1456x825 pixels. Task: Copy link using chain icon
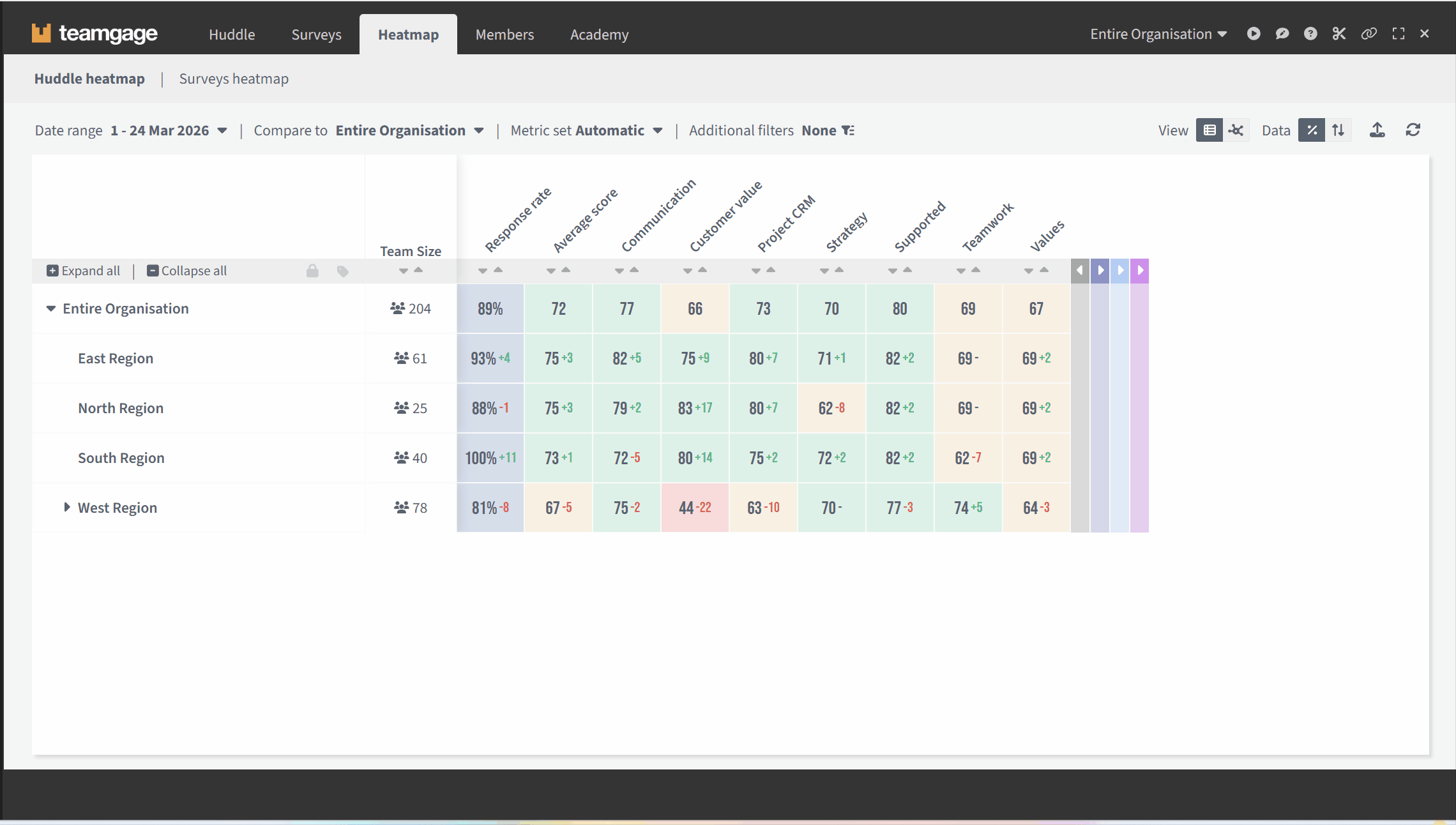click(x=1369, y=34)
